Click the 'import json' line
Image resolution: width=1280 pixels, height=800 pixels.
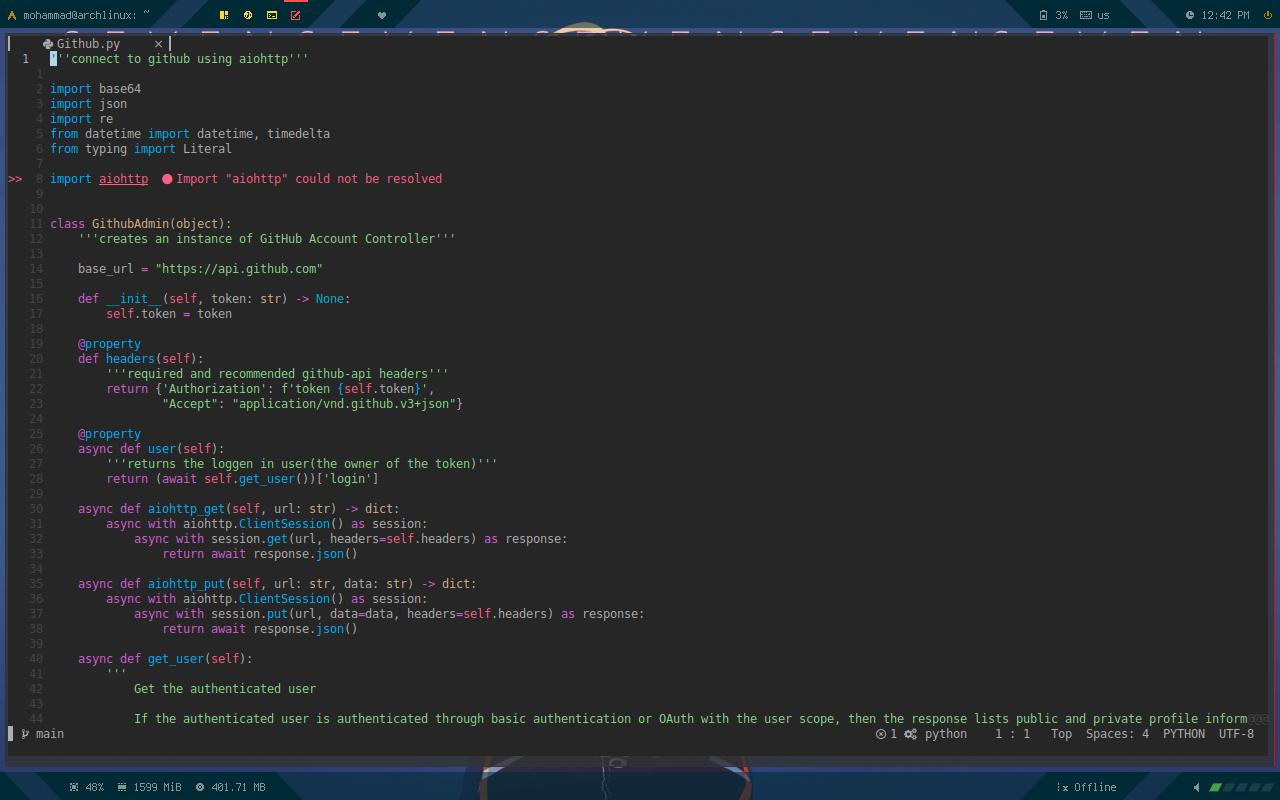tap(89, 104)
